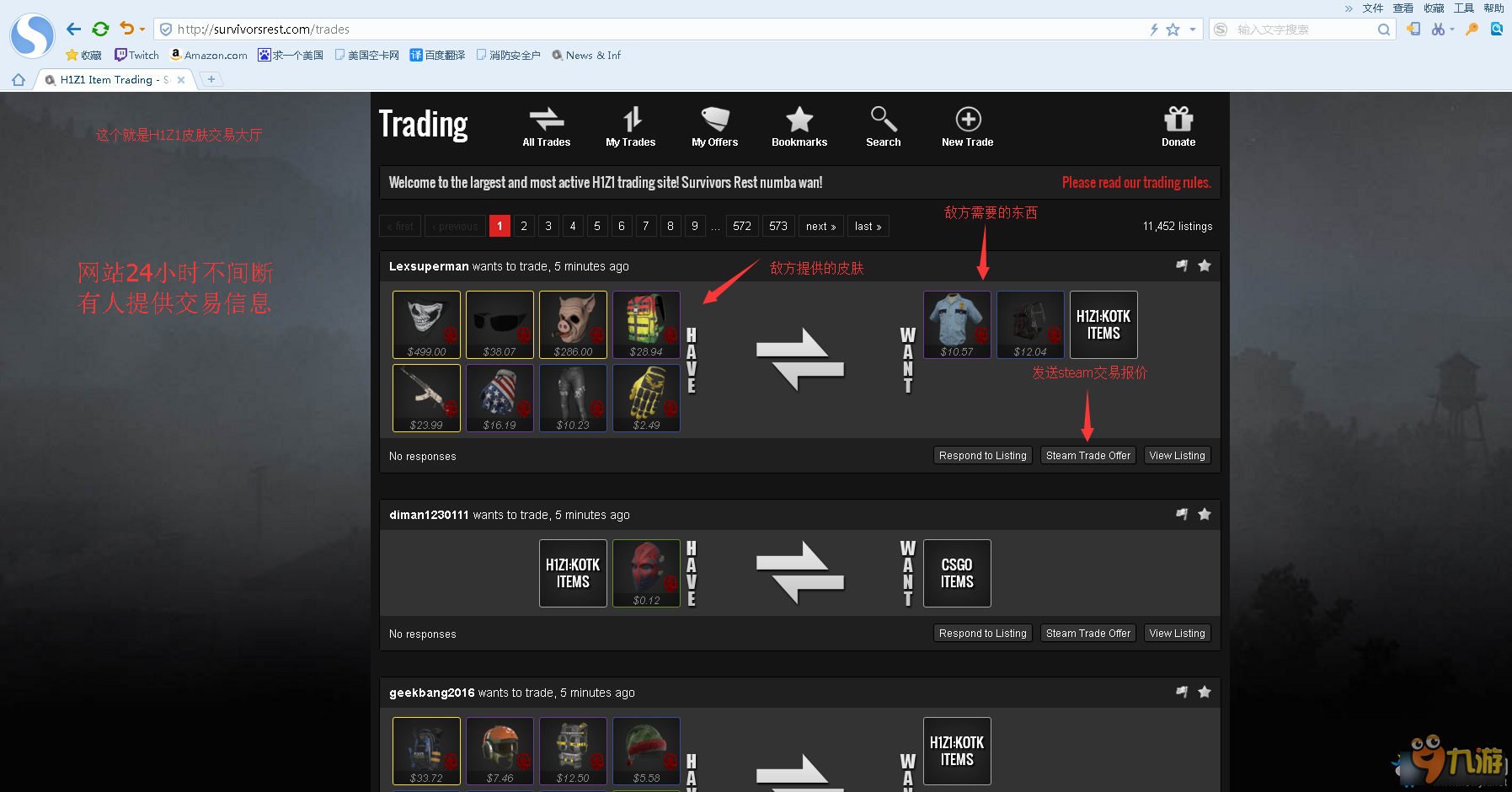1512x792 pixels.
Task: Open a new browser tab
Action: (211, 79)
